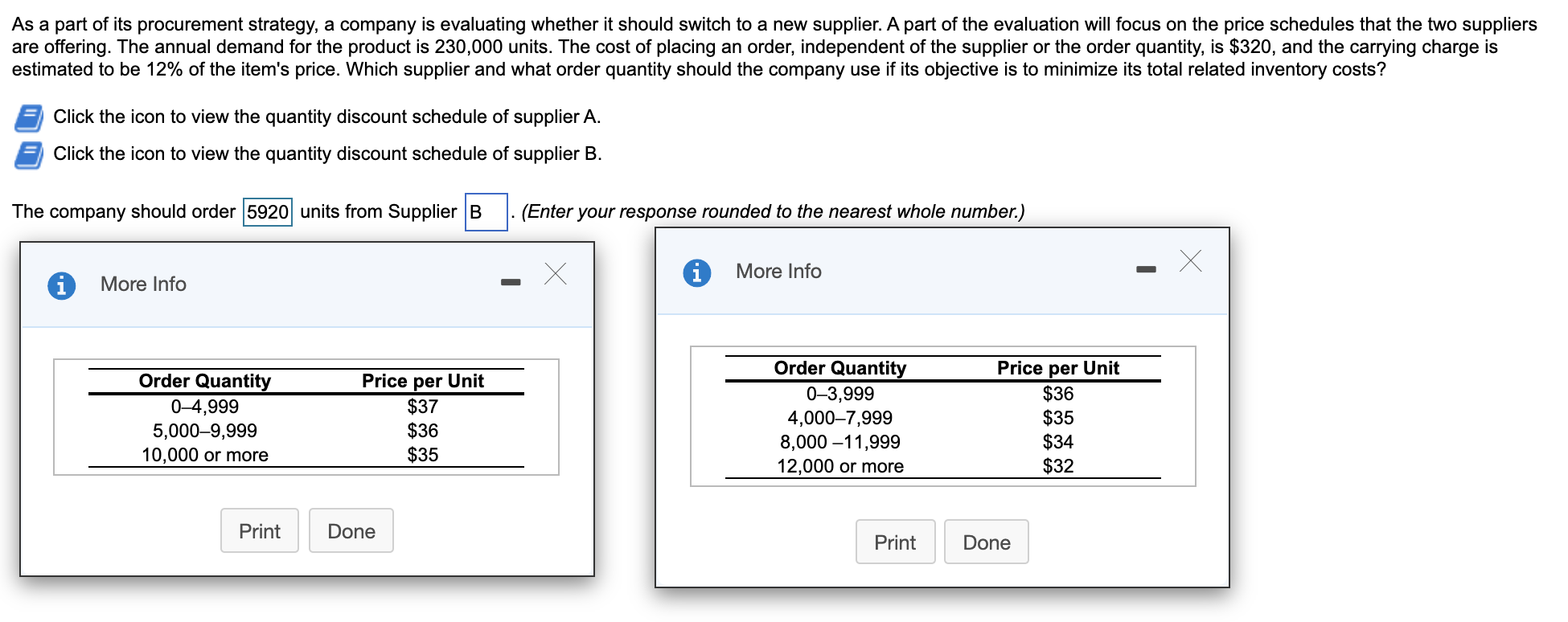Open the Supplier selection box showing B
Image resolution: width=1568 pixels, height=622 pixels.
coord(486,212)
